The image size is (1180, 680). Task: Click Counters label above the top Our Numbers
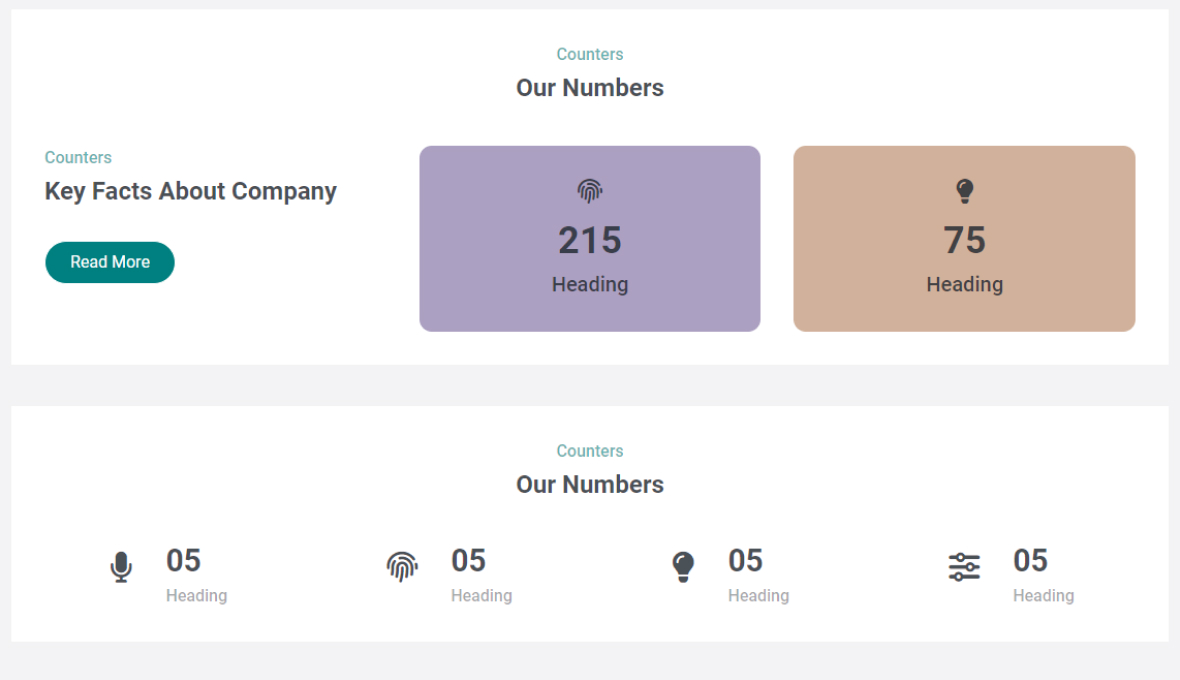click(x=590, y=54)
